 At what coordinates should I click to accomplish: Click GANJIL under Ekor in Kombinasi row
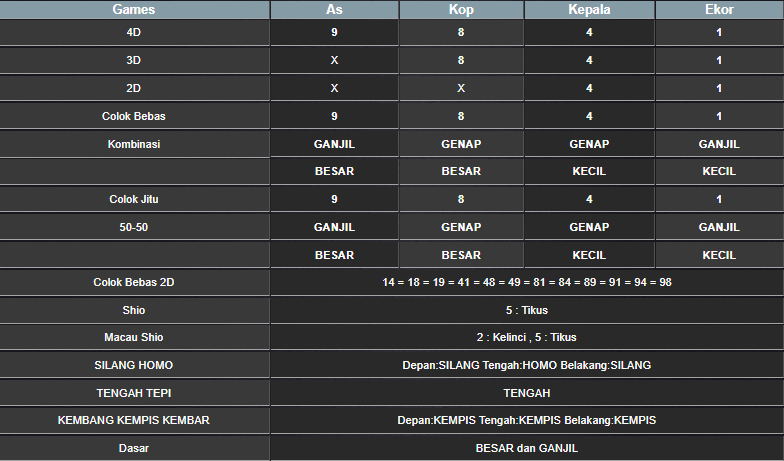[719, 144]
